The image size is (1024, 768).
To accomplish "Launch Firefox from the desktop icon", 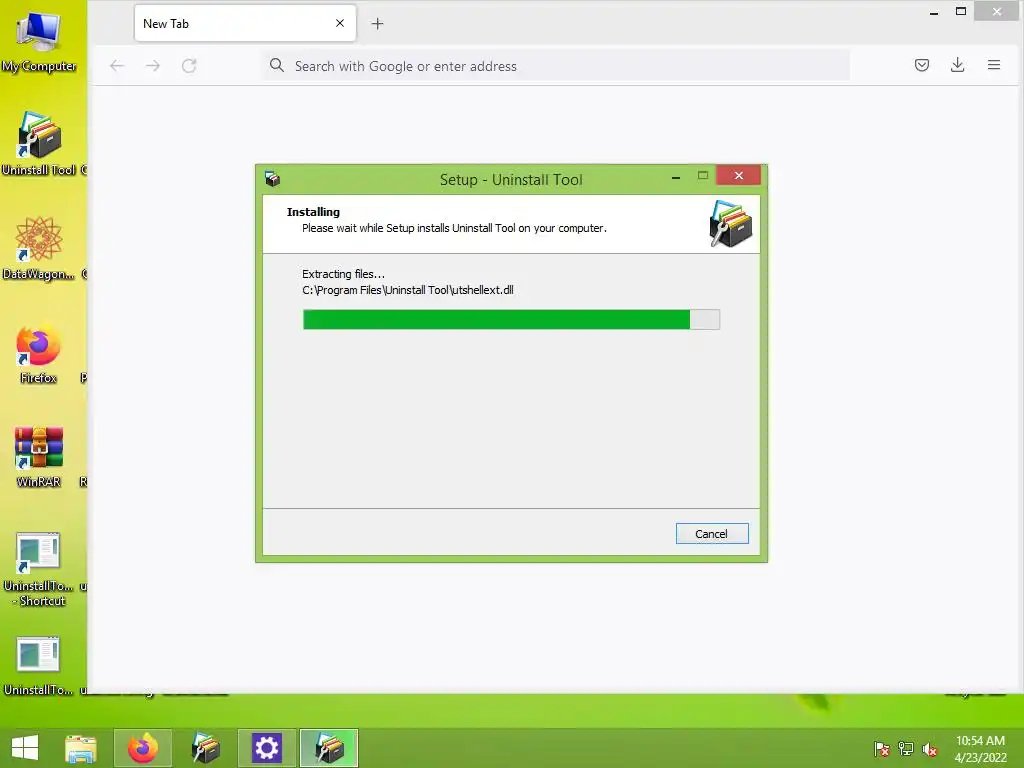I will click(x=39, y=353).
